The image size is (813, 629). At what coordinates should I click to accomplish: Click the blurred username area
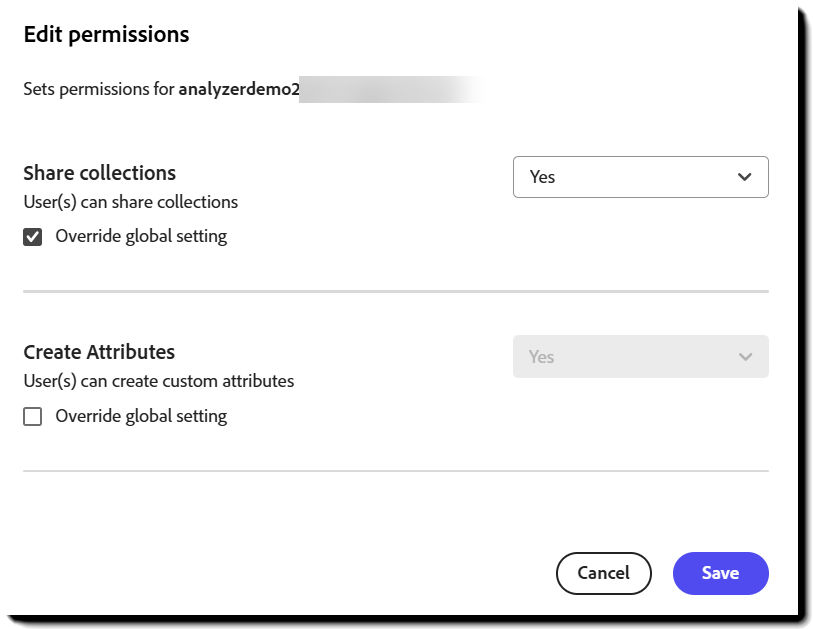(x=390, y=89)
